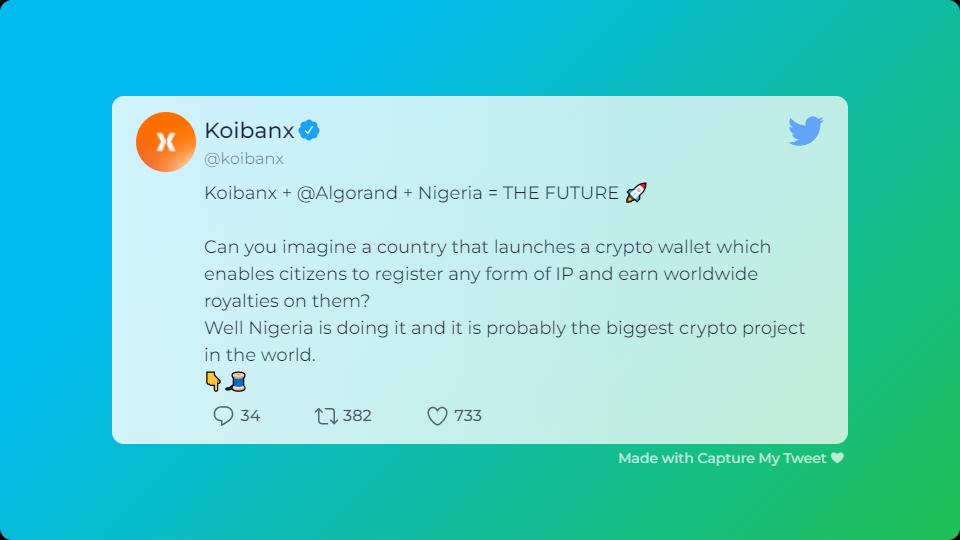The width and height of the screenshot is (960, 540).
Task: Click the Twitter bird logo
Action: 806,130
